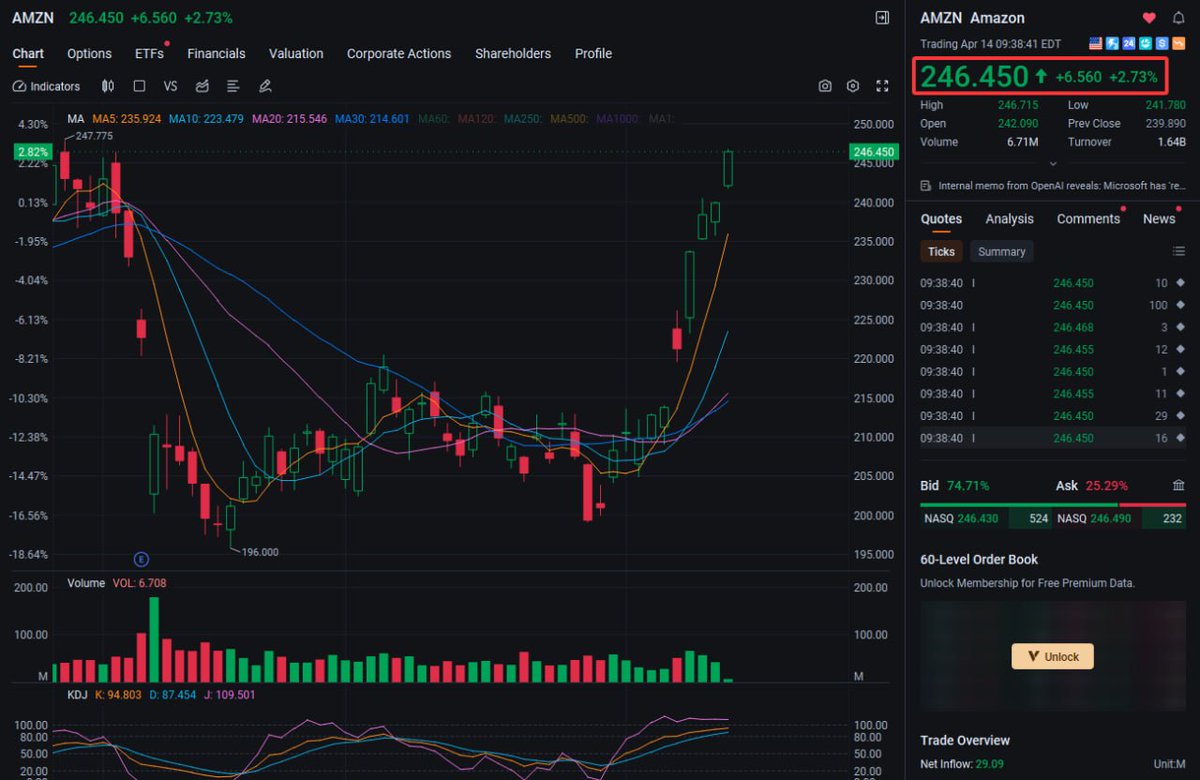Screen dimensions: 1200x780
Task: Toggle the heart favorite for AMZN
Action: [x=1149, y=18]
